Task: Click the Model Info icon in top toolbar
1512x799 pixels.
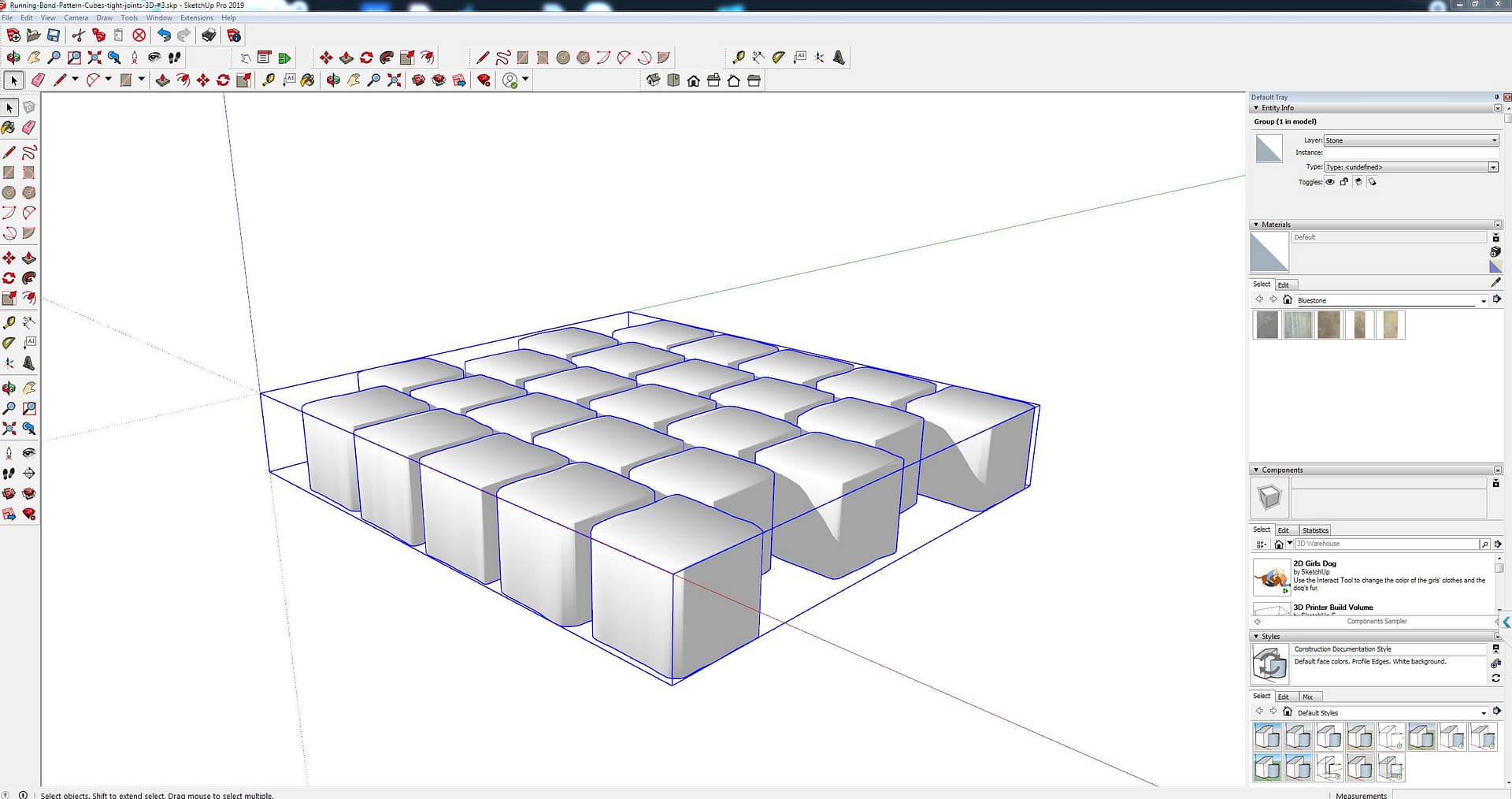Action: coord(234,35)
